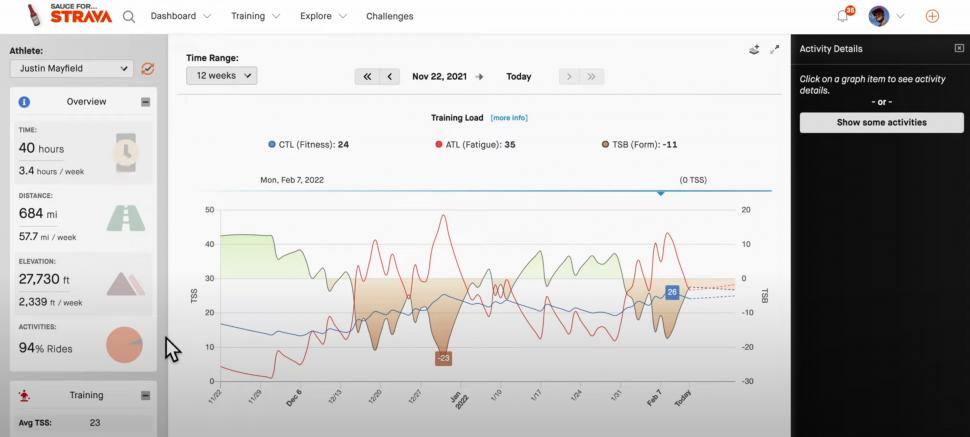Go to the next period arrow
The image size is (970, 437).
(569, 77)
